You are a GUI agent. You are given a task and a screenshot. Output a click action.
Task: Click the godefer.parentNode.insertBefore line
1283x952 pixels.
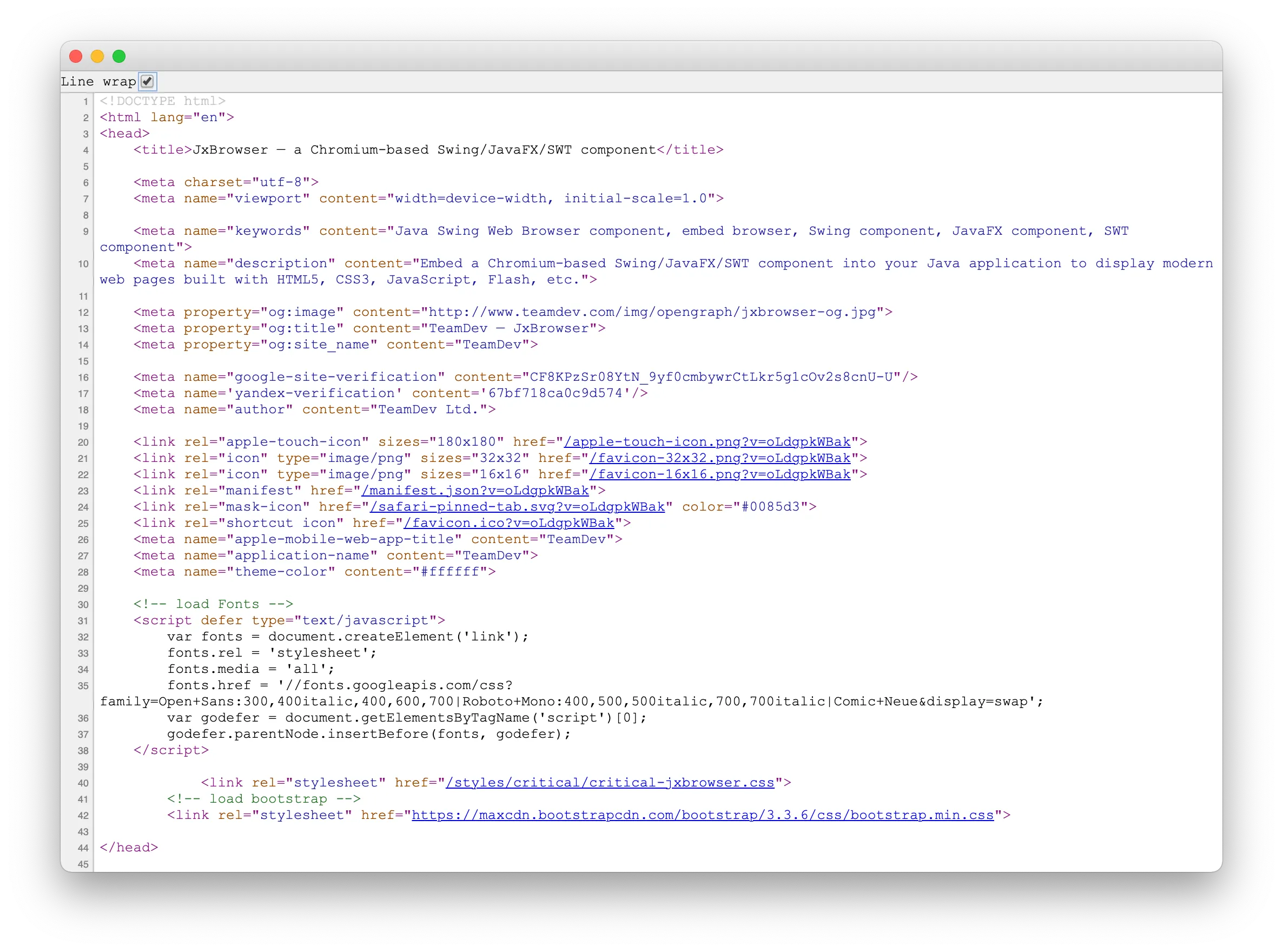pyautogui.click(x=369, y=733)
